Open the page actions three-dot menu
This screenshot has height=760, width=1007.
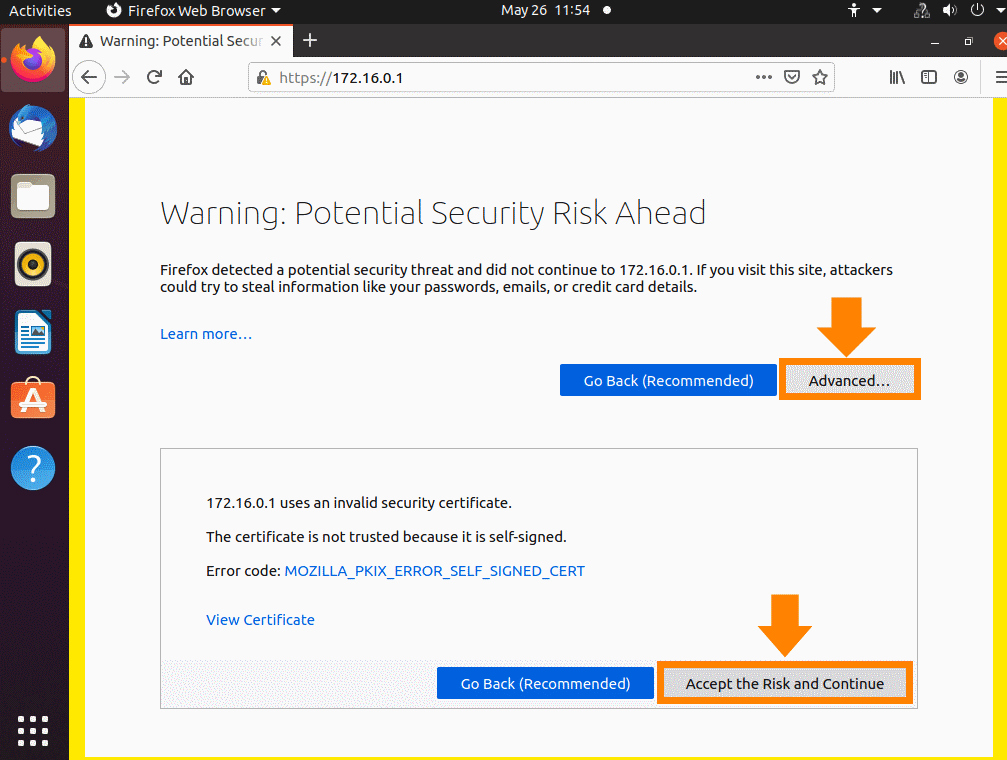tap(763, 77)
